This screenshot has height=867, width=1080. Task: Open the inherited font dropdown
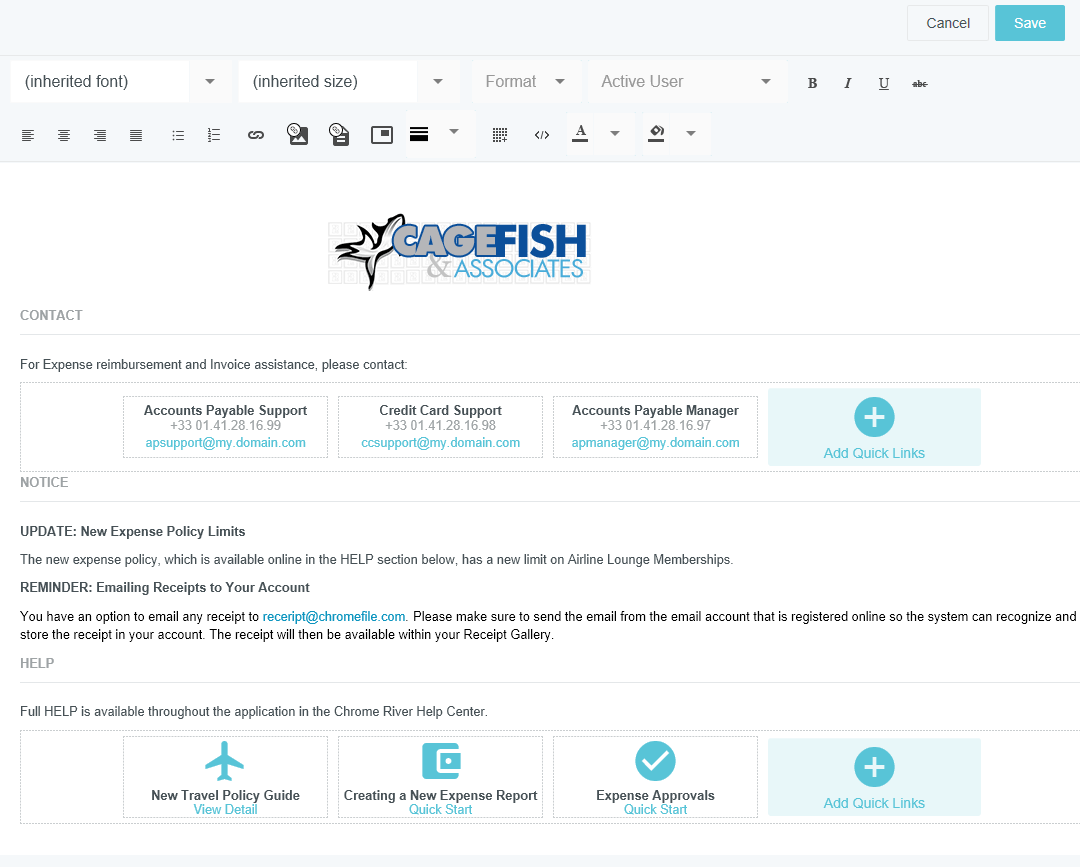tap(120, 82)
